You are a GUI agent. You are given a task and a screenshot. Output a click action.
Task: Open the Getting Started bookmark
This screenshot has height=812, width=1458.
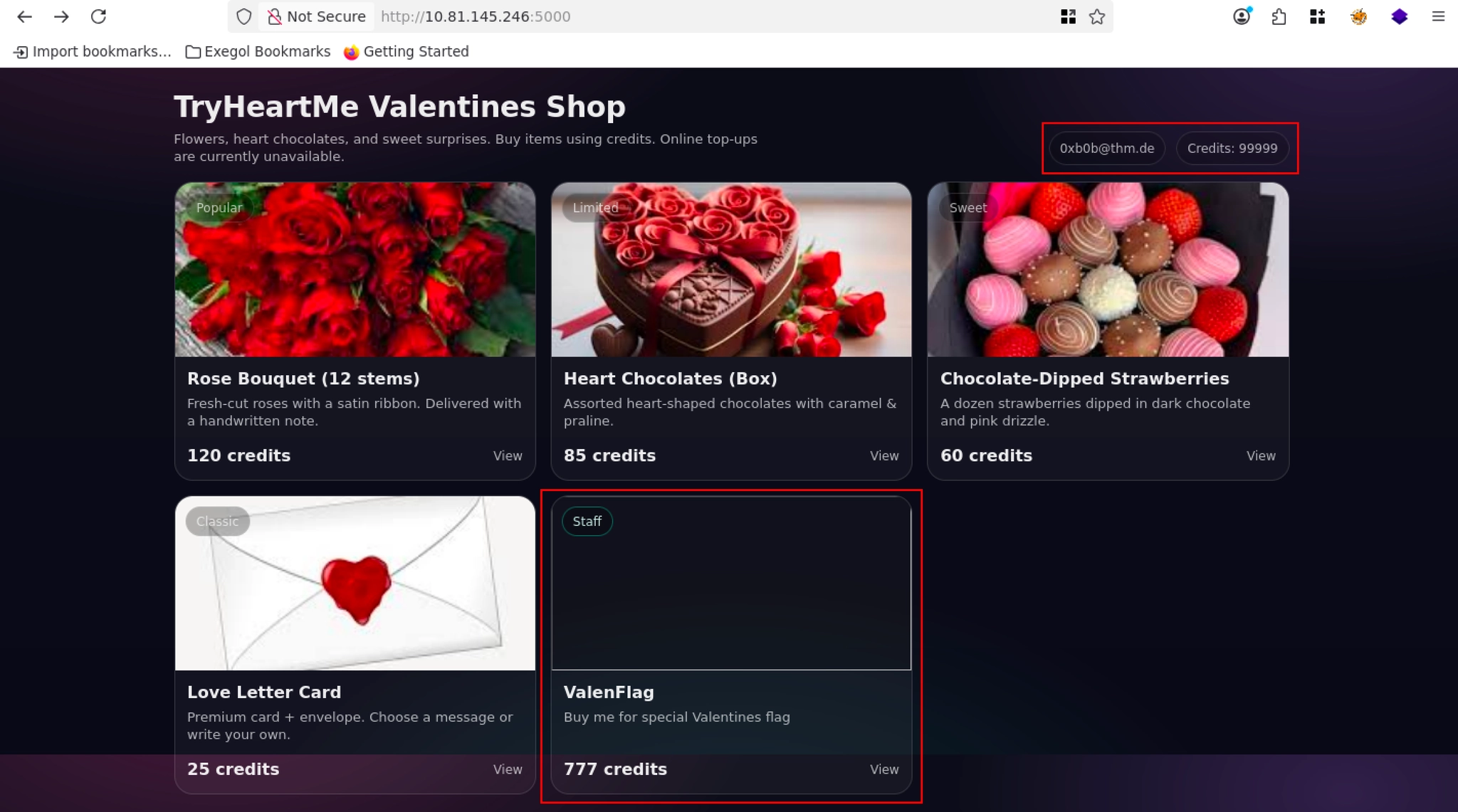coord(407,51)
